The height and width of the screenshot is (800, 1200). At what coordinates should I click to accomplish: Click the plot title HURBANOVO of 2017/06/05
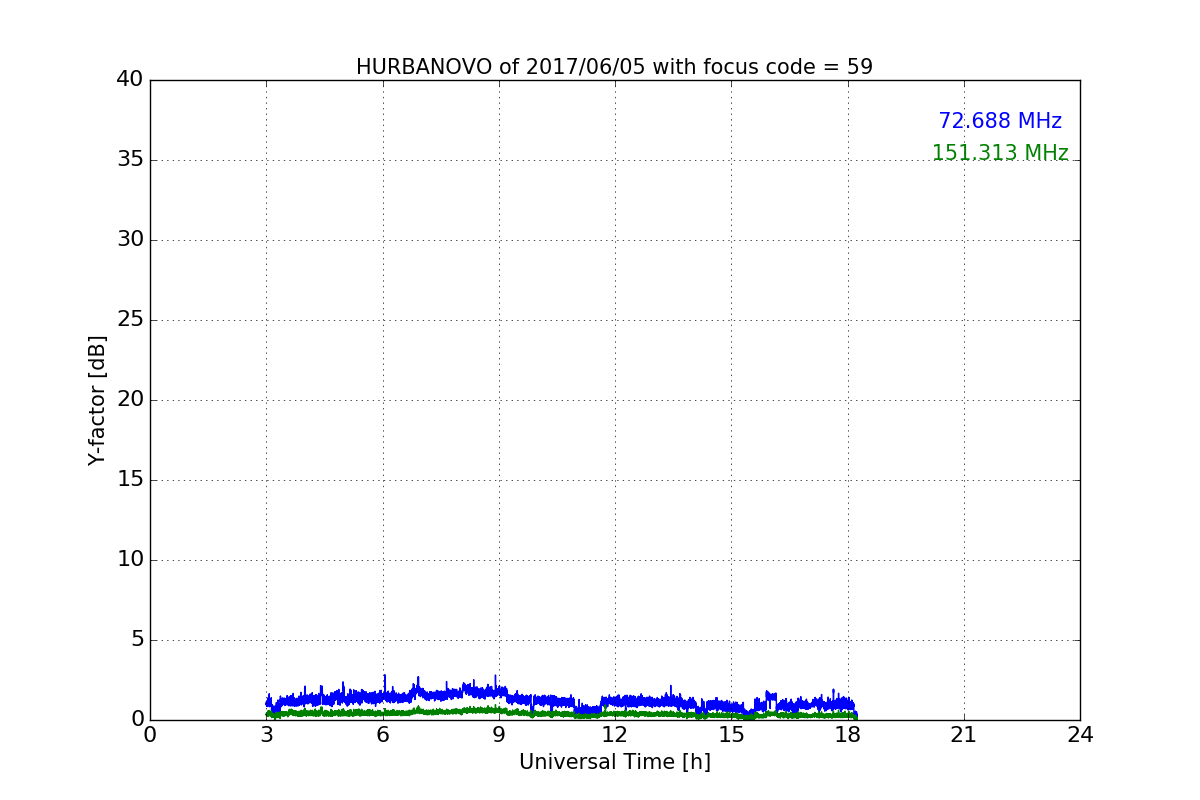(x=614, y=67)
